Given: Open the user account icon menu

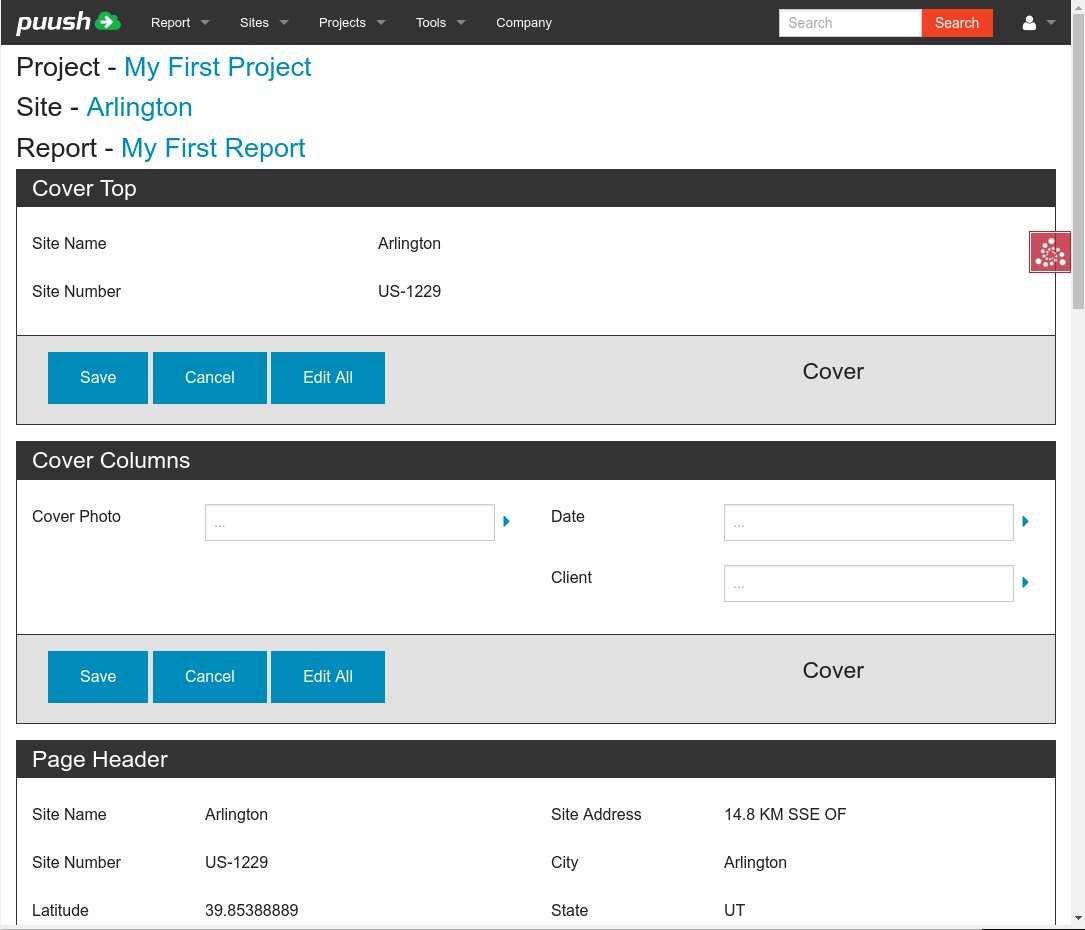Looking at the screenshot, I should [1038, 23].
